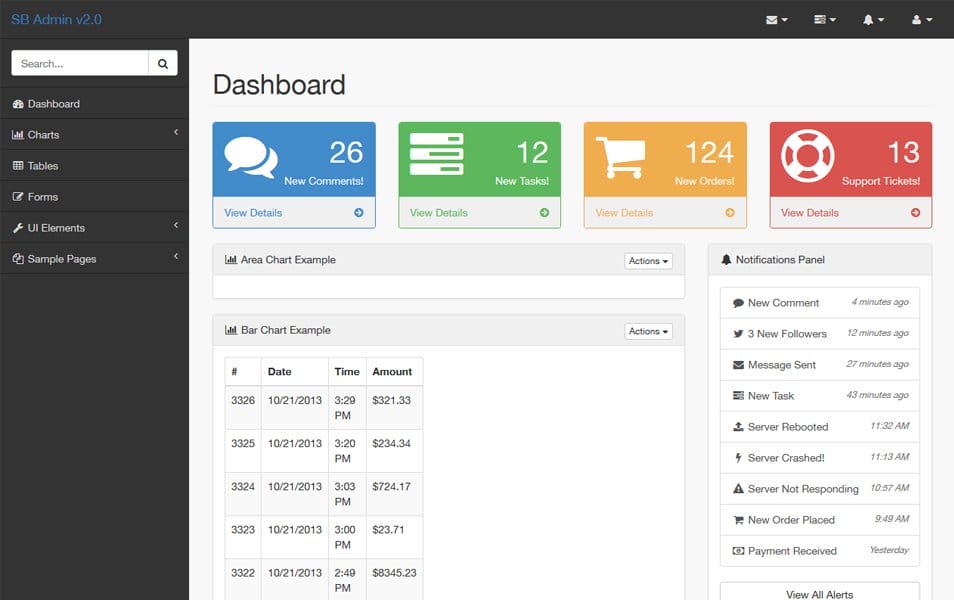Expand the Sample Pages submenu
Viewport: 954px width, 600px height.
60,258
